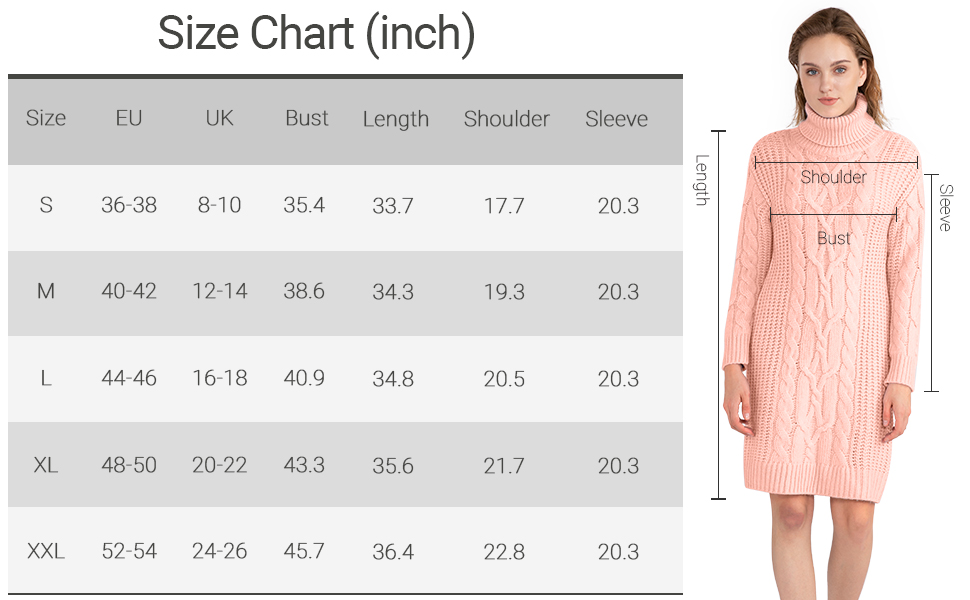
Task: Click the 35.4 bust value for S
Action: pyautogui.click(x=304, y=205)
